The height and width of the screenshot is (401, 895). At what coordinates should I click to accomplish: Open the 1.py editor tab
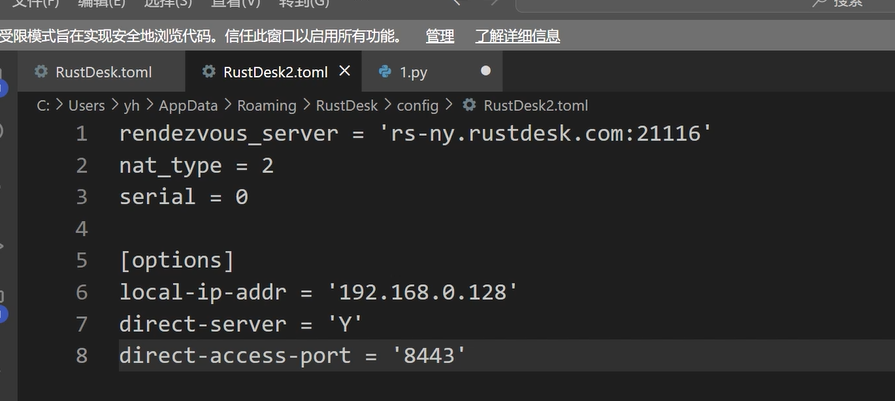[413, 72]
